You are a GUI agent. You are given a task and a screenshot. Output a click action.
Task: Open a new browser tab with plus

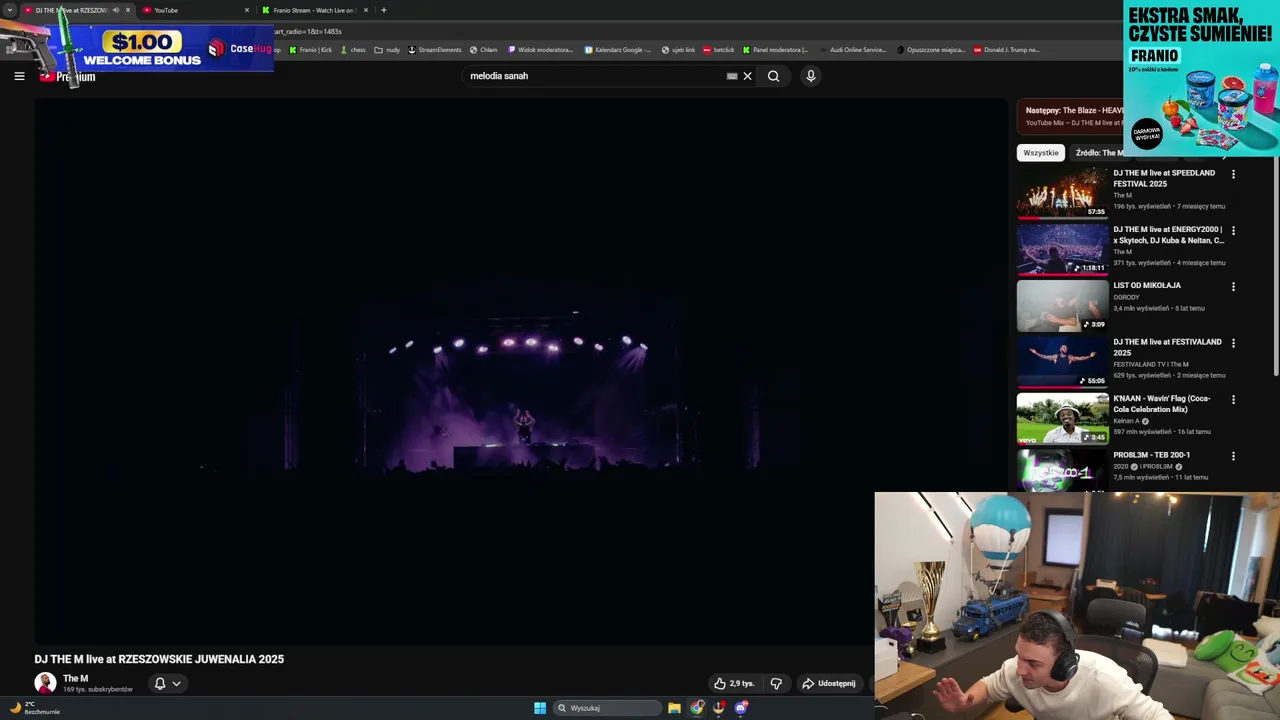tap(384, 10)
